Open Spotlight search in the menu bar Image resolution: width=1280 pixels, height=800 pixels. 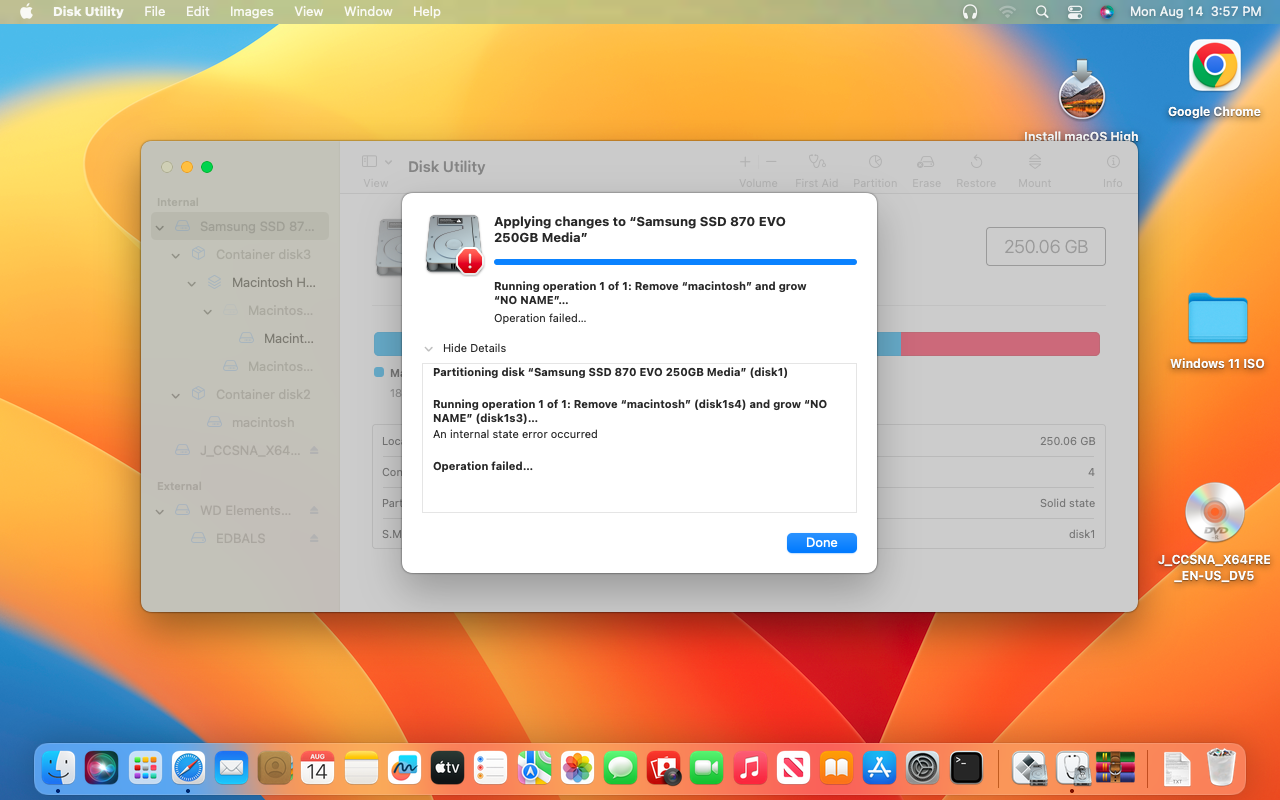click(x=1042, y=12)
